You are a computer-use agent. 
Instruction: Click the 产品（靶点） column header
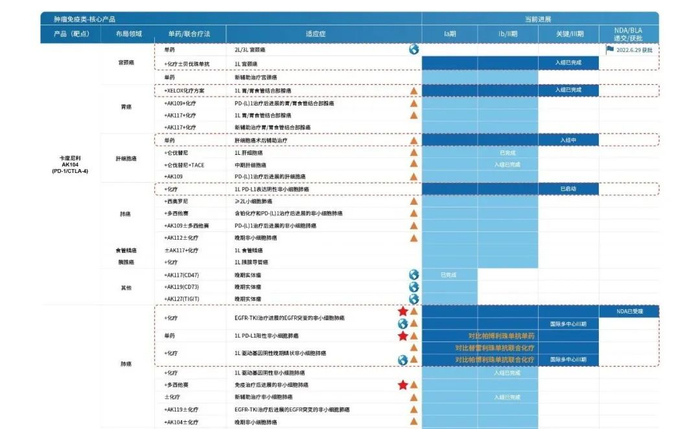click(71, 33)
